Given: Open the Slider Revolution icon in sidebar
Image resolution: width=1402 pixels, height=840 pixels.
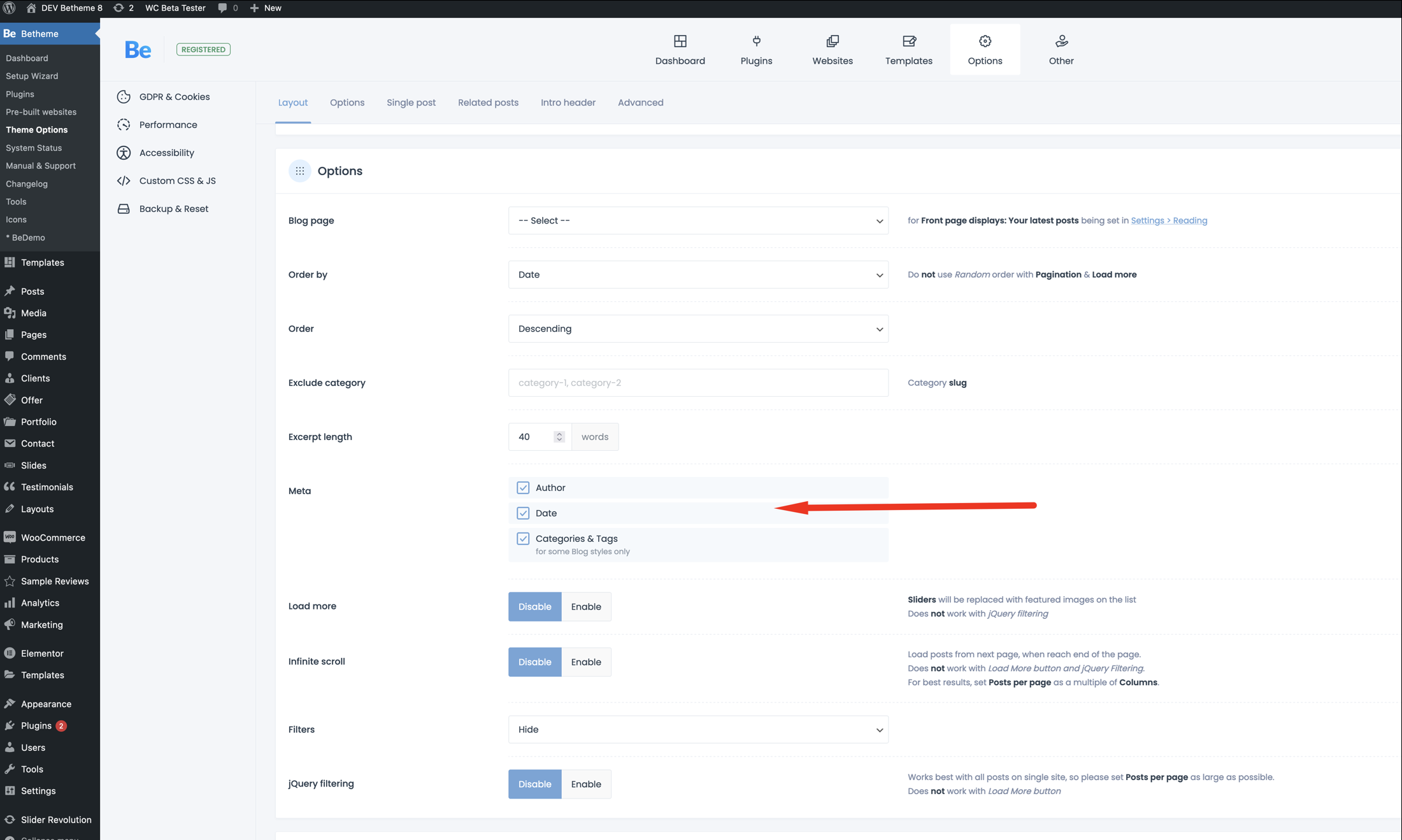Looking at the screenshot, I should [x=10, y=820].
